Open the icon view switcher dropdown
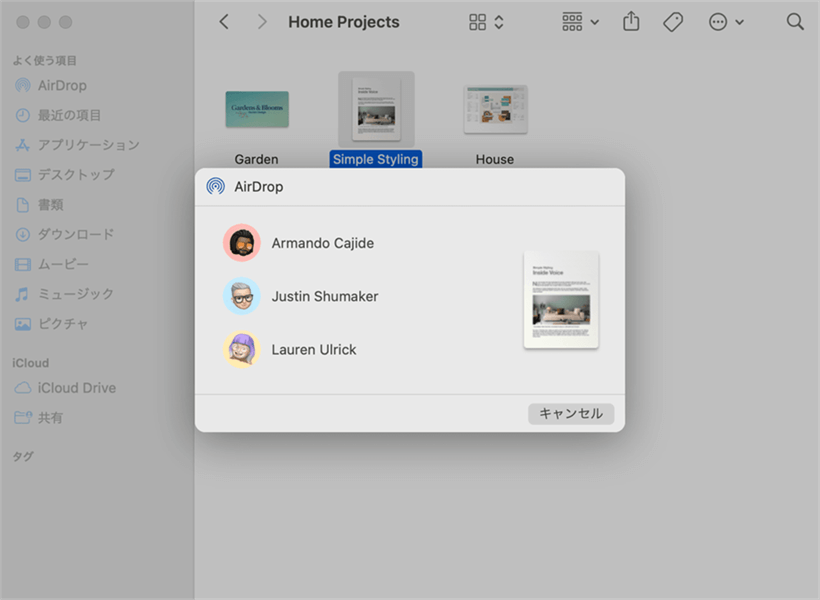820x600 pixels. coord(487,22)
